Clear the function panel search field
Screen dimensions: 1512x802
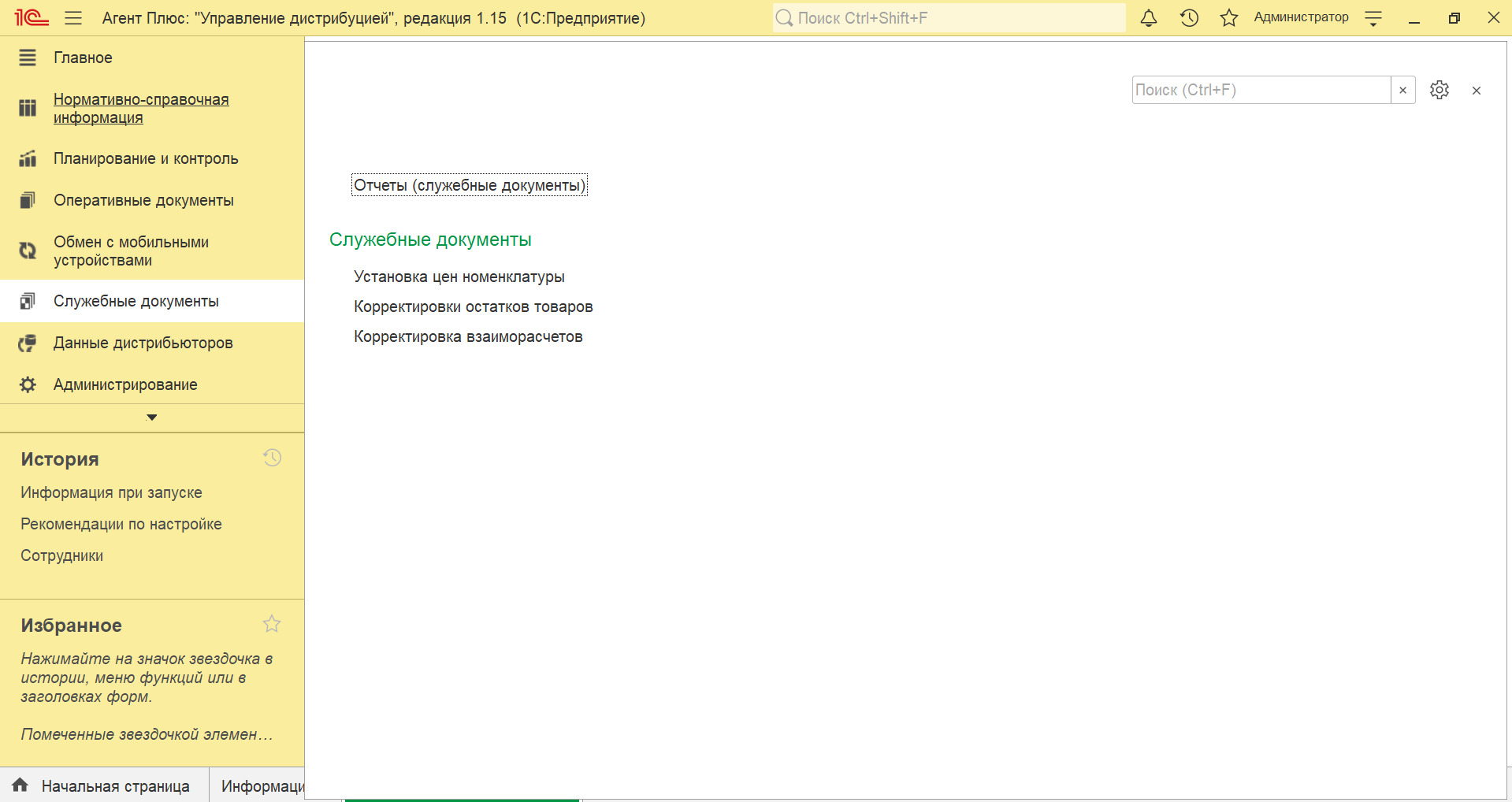tap(1402, 91)
